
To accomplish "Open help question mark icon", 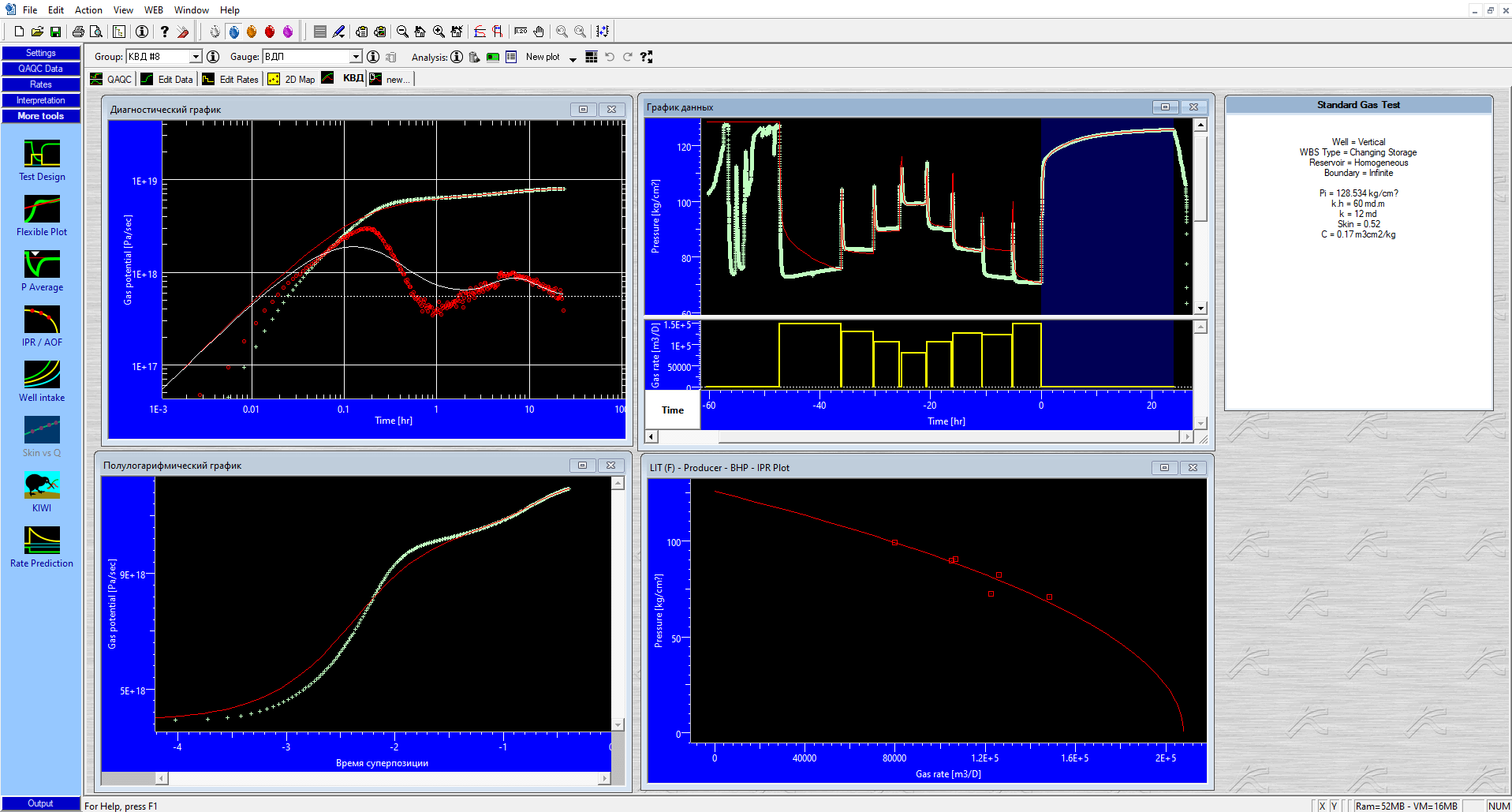I will click(x=164, y=32).
